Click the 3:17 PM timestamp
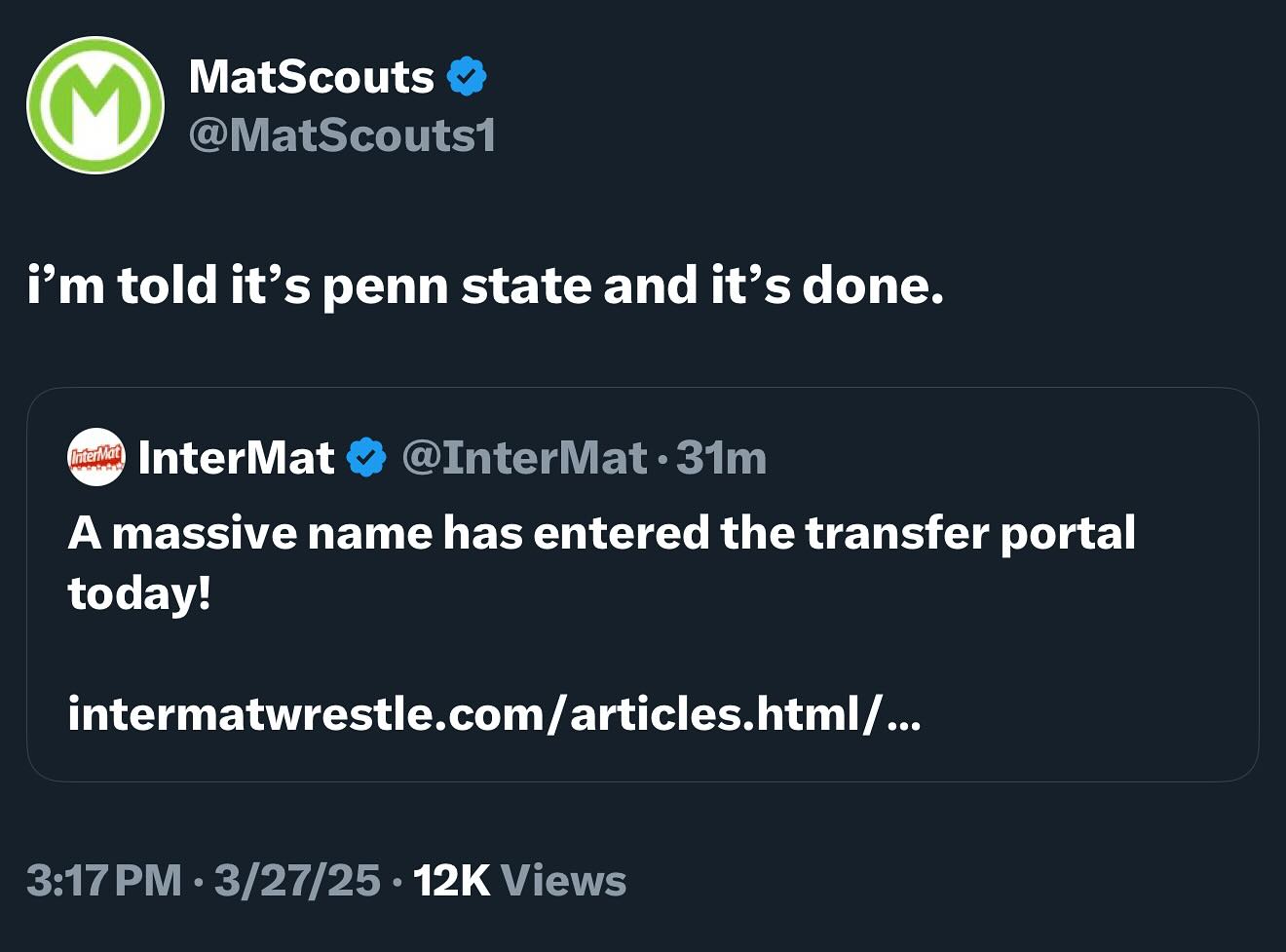Viewport: 1286px width, 952px height. (x=103, y=880)
